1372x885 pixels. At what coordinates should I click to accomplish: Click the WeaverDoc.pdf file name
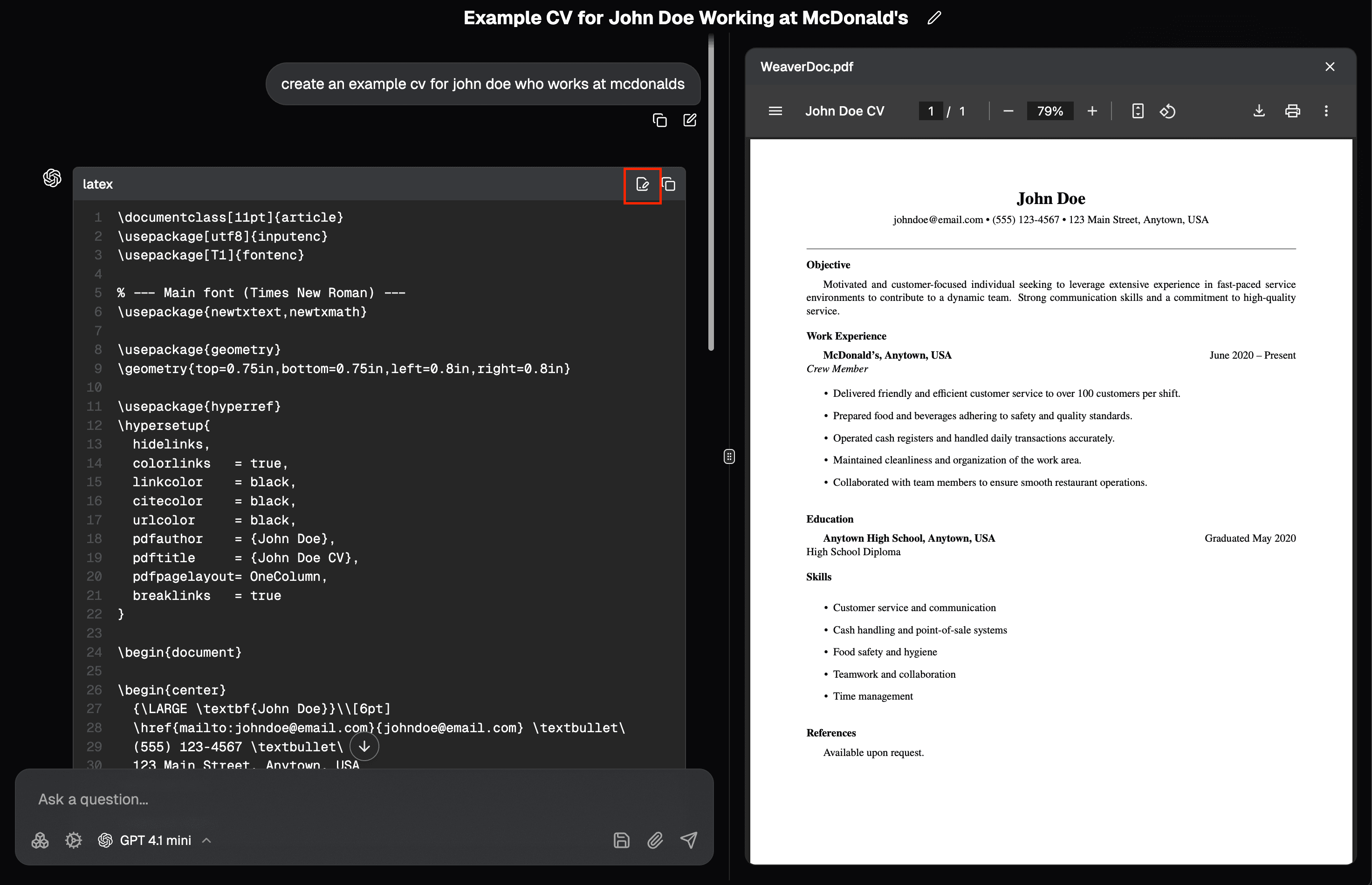[x=806, y=67]
